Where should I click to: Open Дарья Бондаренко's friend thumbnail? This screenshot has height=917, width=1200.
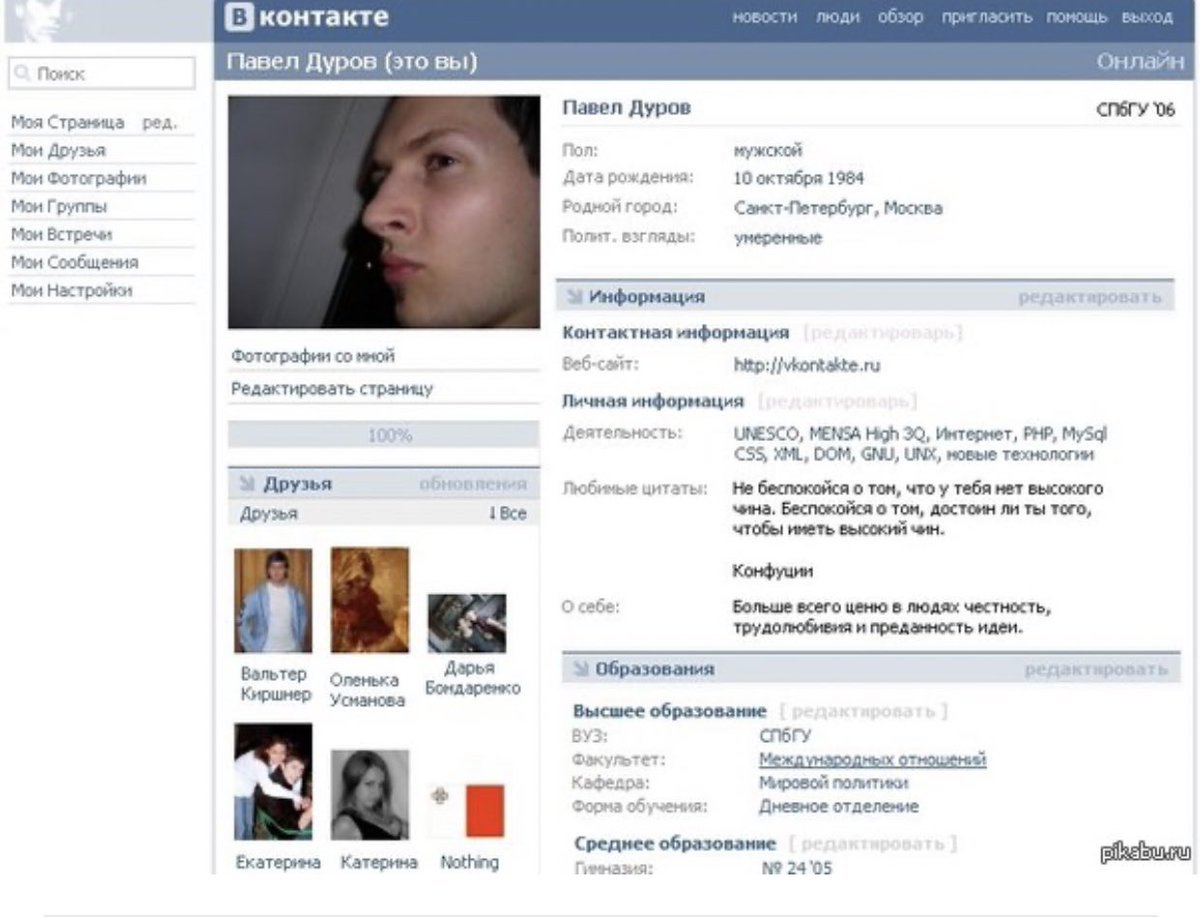tap(467, 624)
